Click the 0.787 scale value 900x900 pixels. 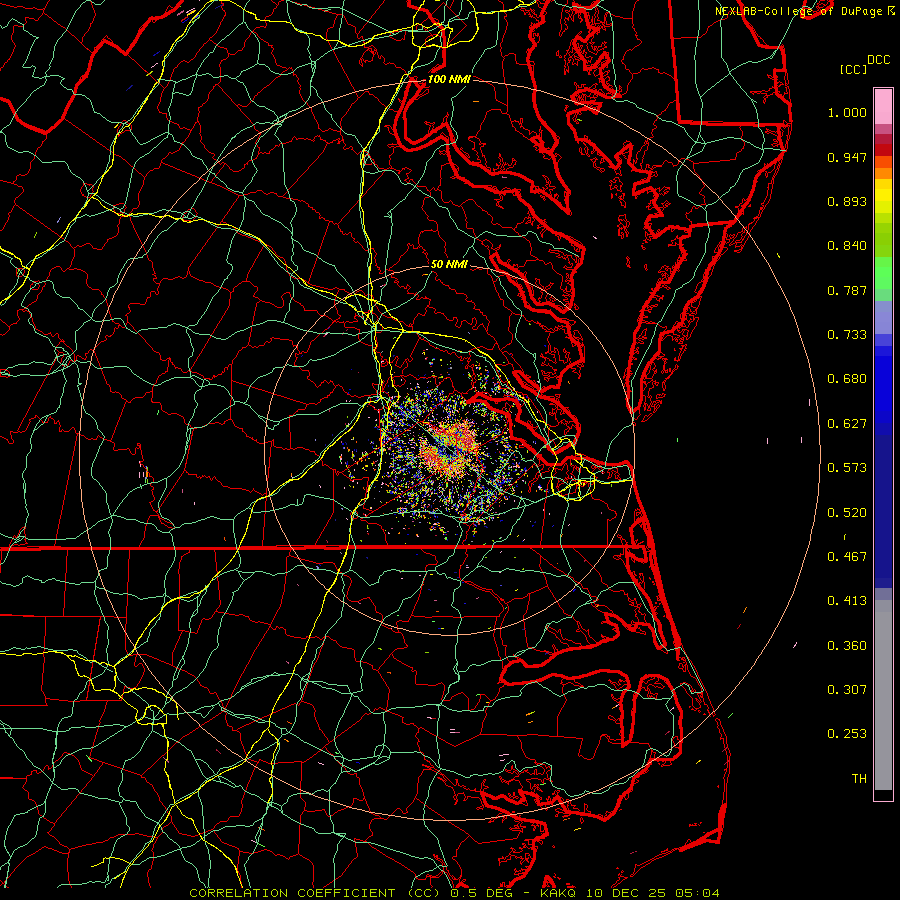point(847,290)
